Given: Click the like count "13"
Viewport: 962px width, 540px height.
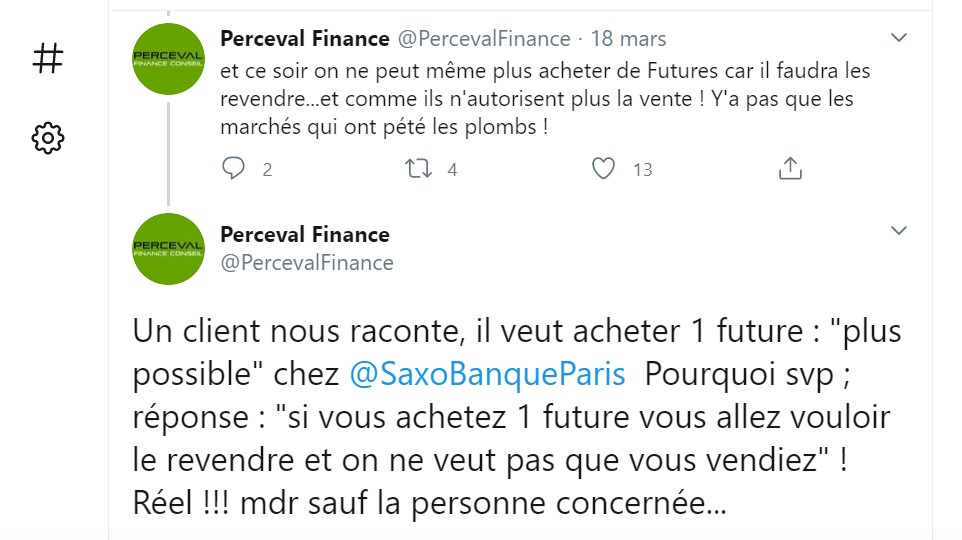Looking at the screenshot, I should tap(642, 170).
